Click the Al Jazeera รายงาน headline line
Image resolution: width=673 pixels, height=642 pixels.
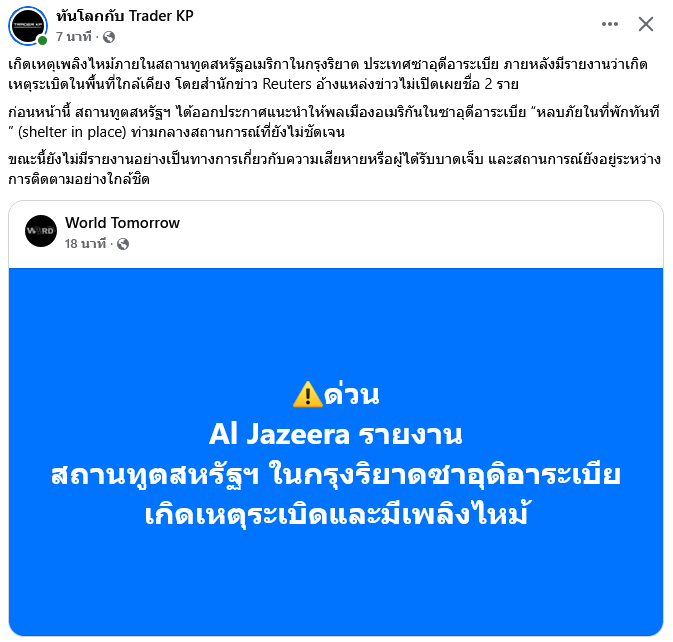click(x=336, y=434)
